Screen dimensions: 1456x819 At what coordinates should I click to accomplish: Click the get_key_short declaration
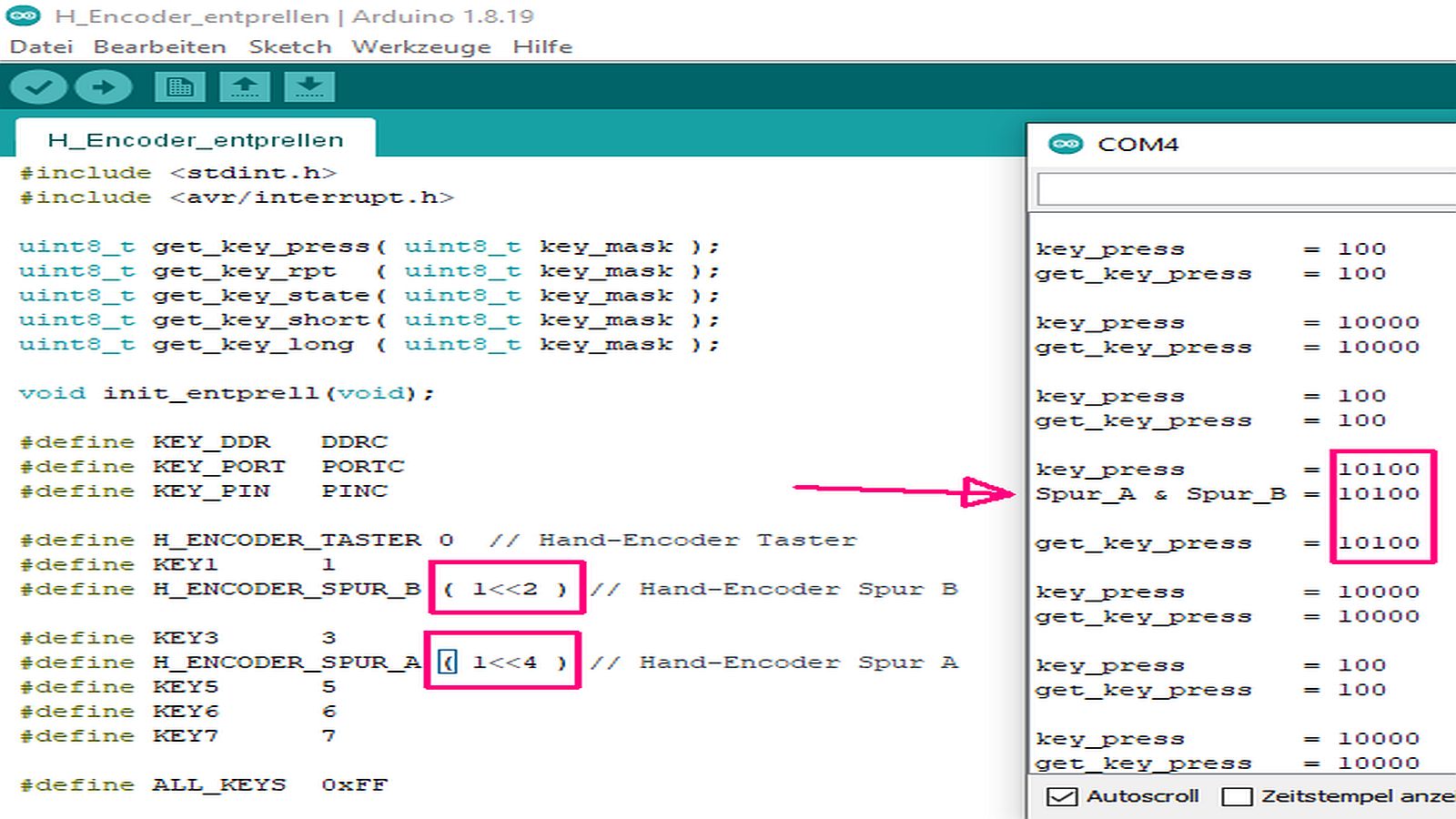click(x=369, y=320)
